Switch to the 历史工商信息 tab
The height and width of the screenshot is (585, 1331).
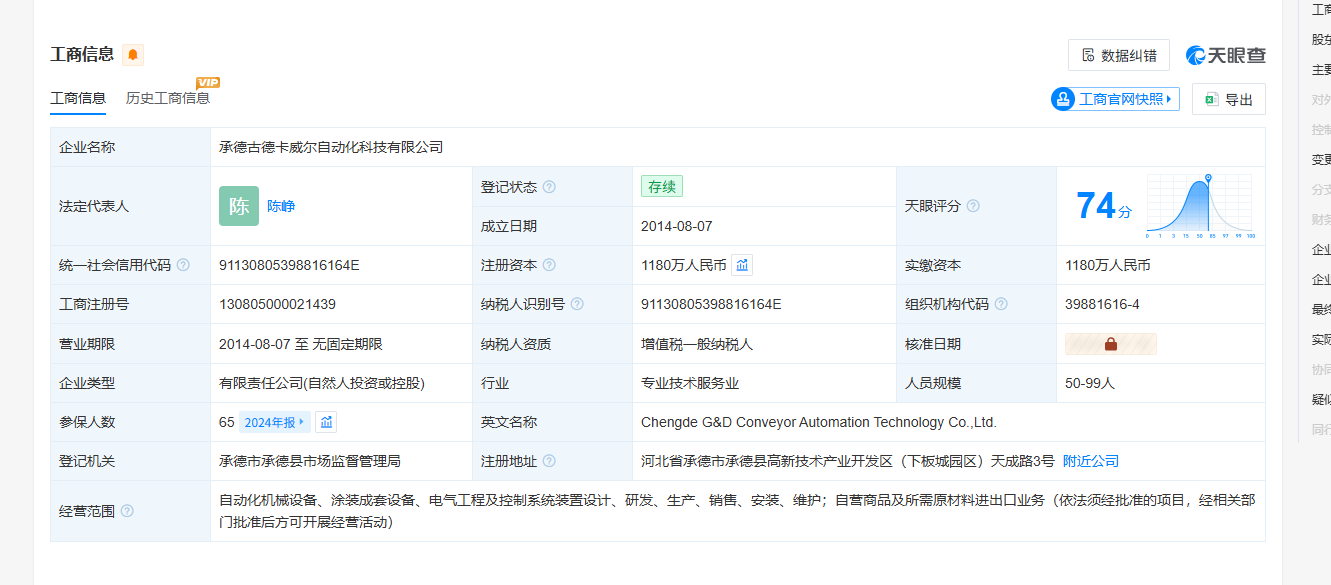pyautogui.click(x=168, y=98)
